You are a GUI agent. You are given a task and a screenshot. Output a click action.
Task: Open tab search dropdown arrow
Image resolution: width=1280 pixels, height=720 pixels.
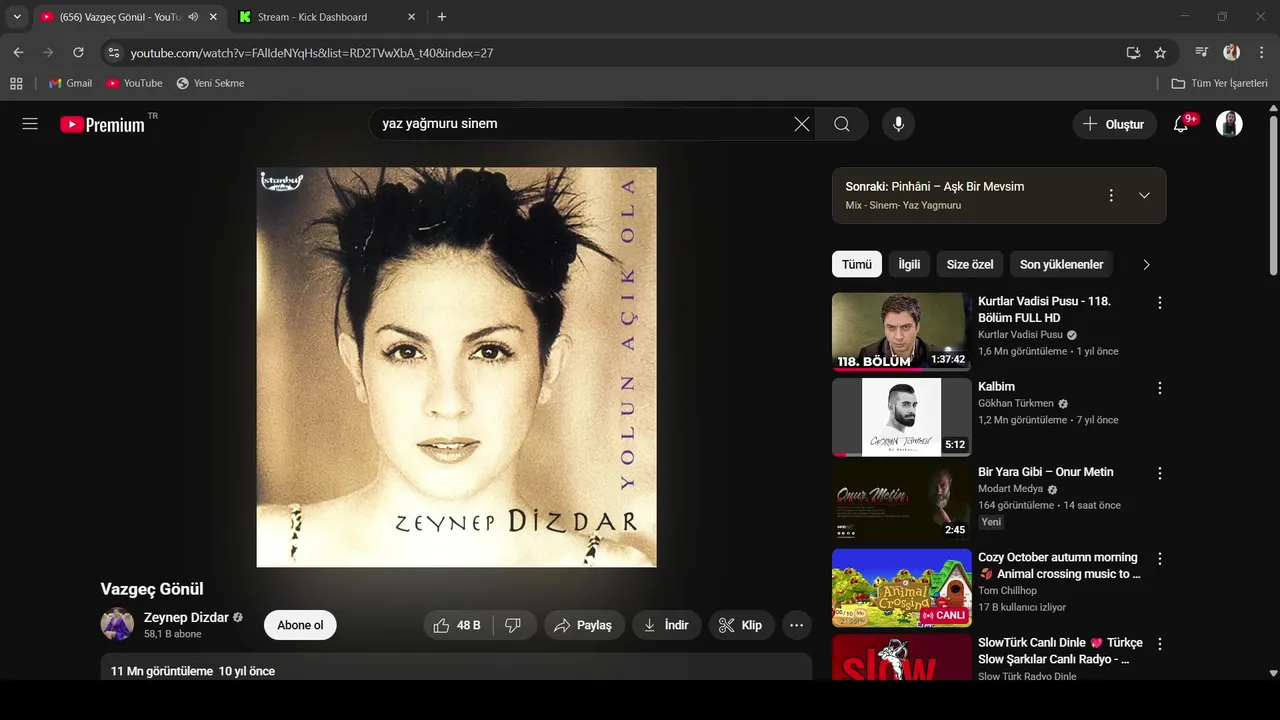tap(17, 17)
